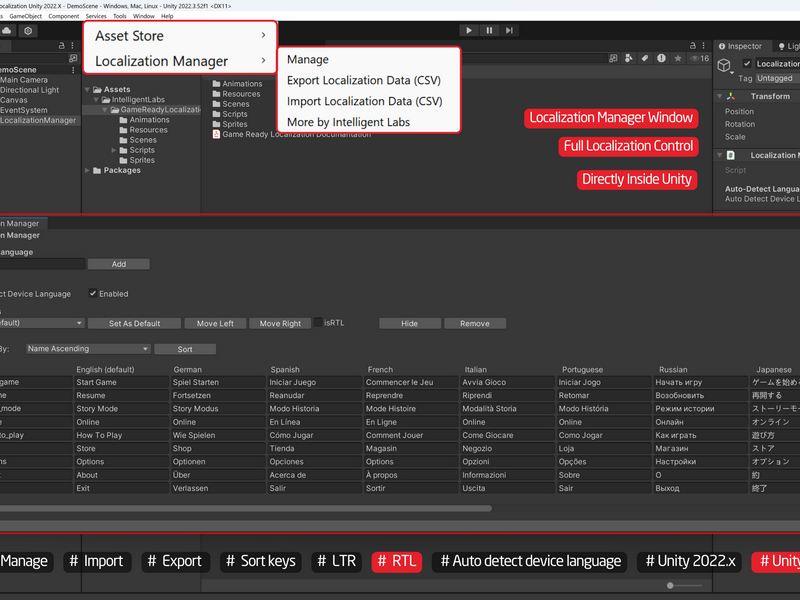This screenshot has width=800, height=600.
Task: Click the Add language button
Action: pyautogui.click(x=119, y=264)
